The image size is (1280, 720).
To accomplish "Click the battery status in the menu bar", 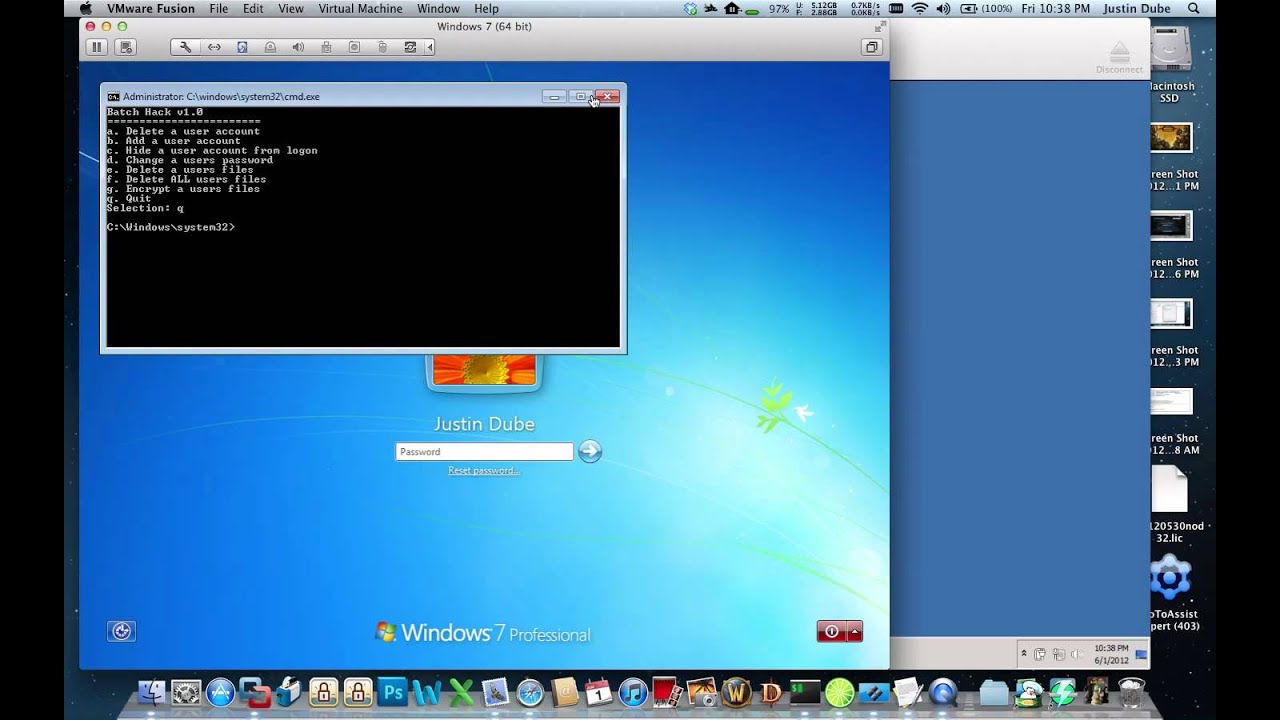I will [986, 8].
